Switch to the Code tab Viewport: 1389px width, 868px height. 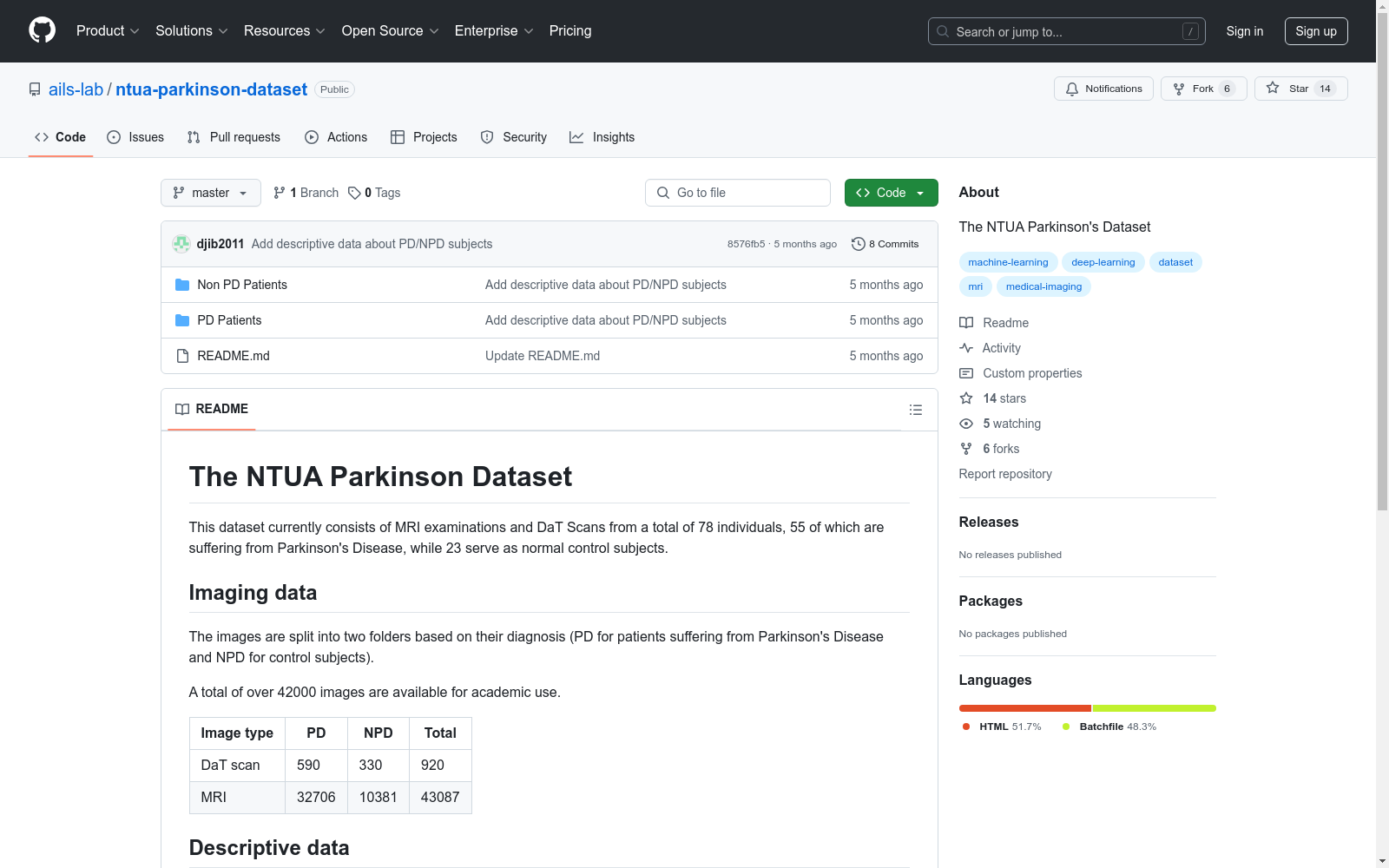[x=61, y=137]
